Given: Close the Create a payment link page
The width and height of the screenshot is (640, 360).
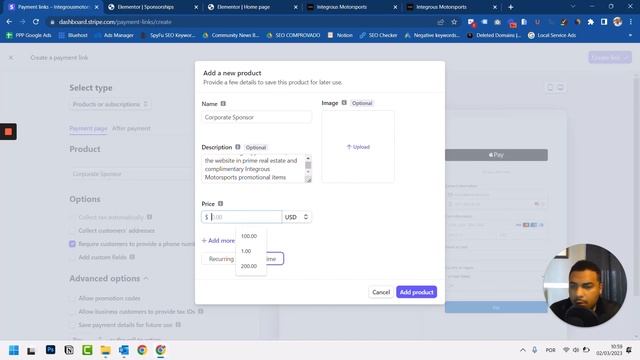Looking at the screenshot, I should [x=11, y=58].
